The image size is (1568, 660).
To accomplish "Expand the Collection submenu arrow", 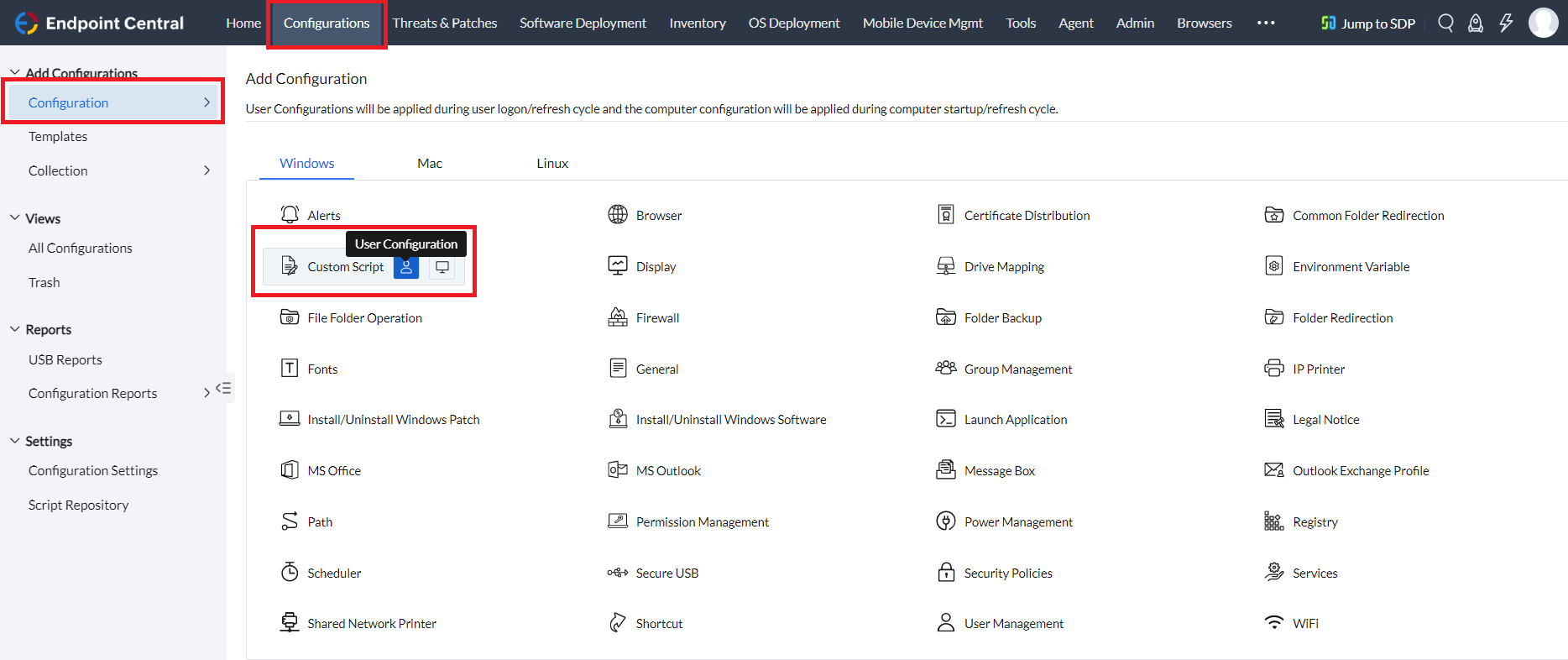I will [207, 170].
